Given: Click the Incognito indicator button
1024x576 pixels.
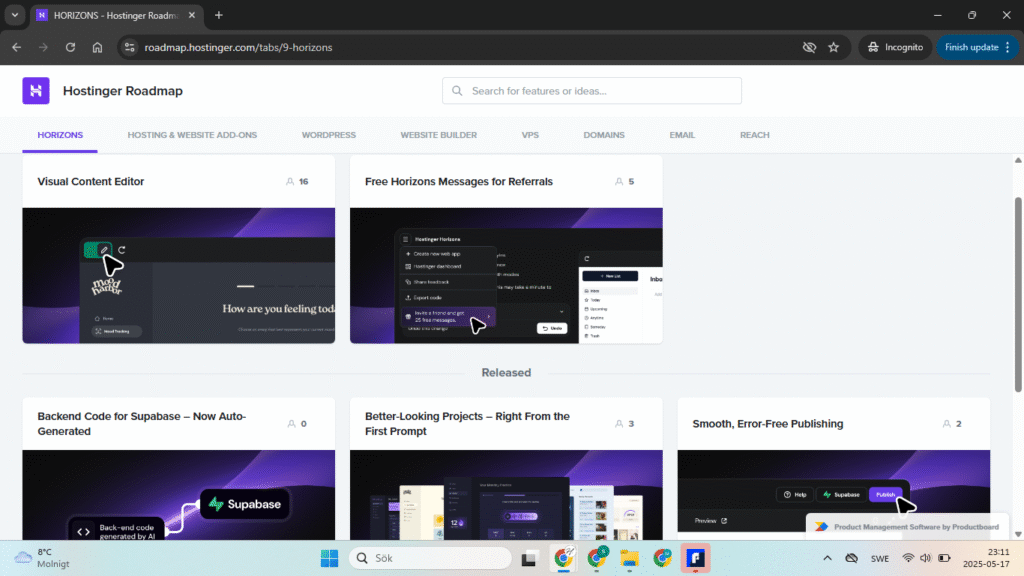Looking at the screenshot, I should click(895, 47).
